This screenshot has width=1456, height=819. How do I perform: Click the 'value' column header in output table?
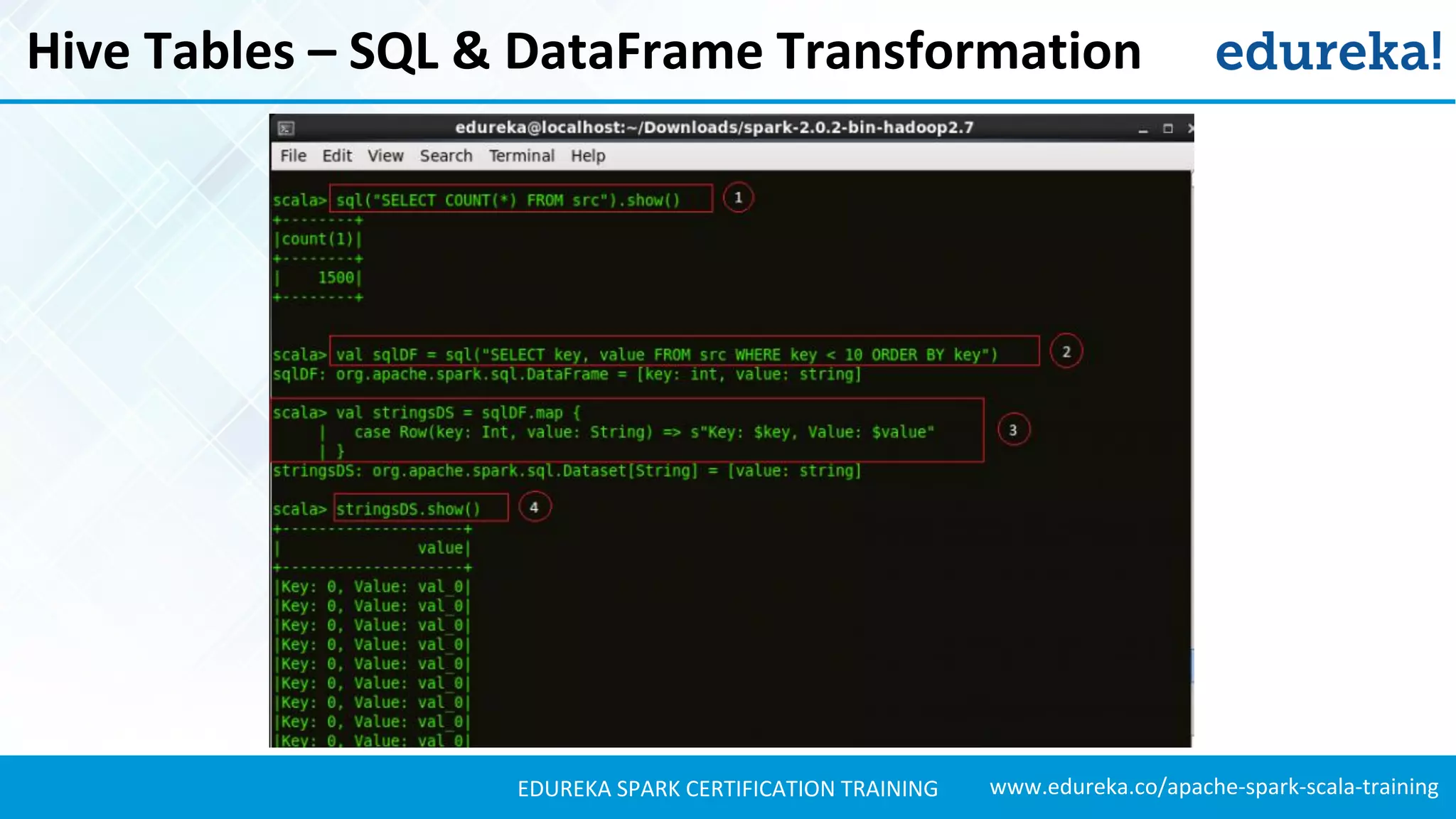pyautogui.click(x=440, y=547)
